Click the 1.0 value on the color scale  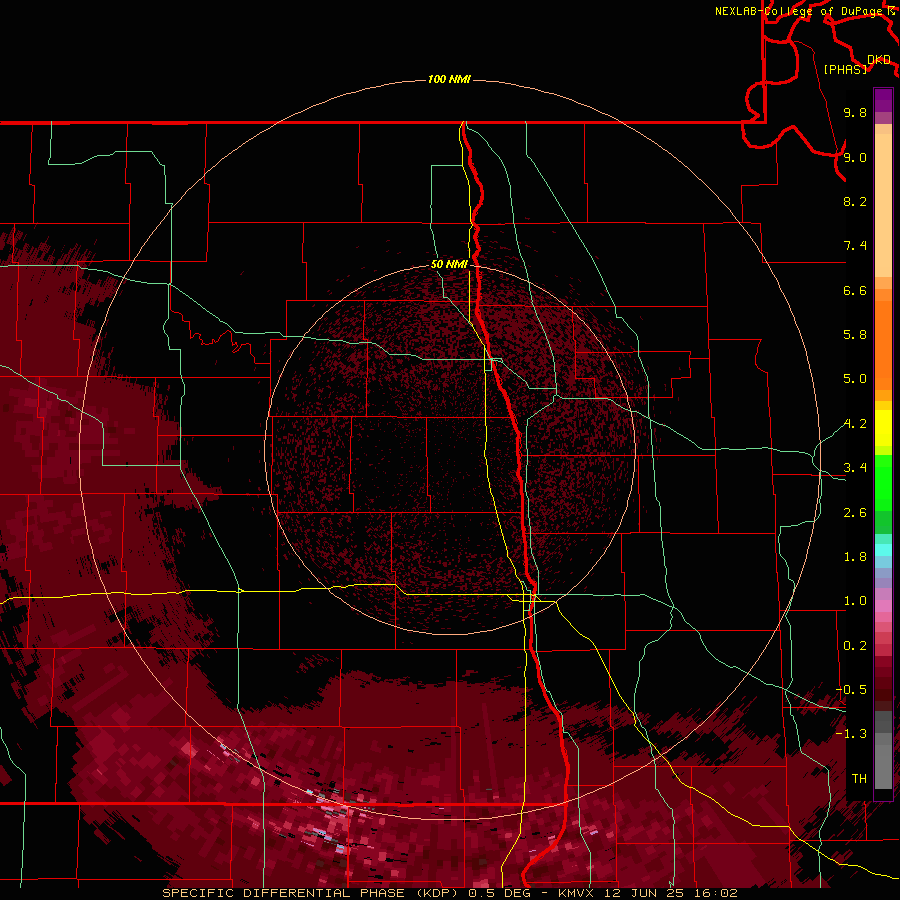(x=855, y=601)
